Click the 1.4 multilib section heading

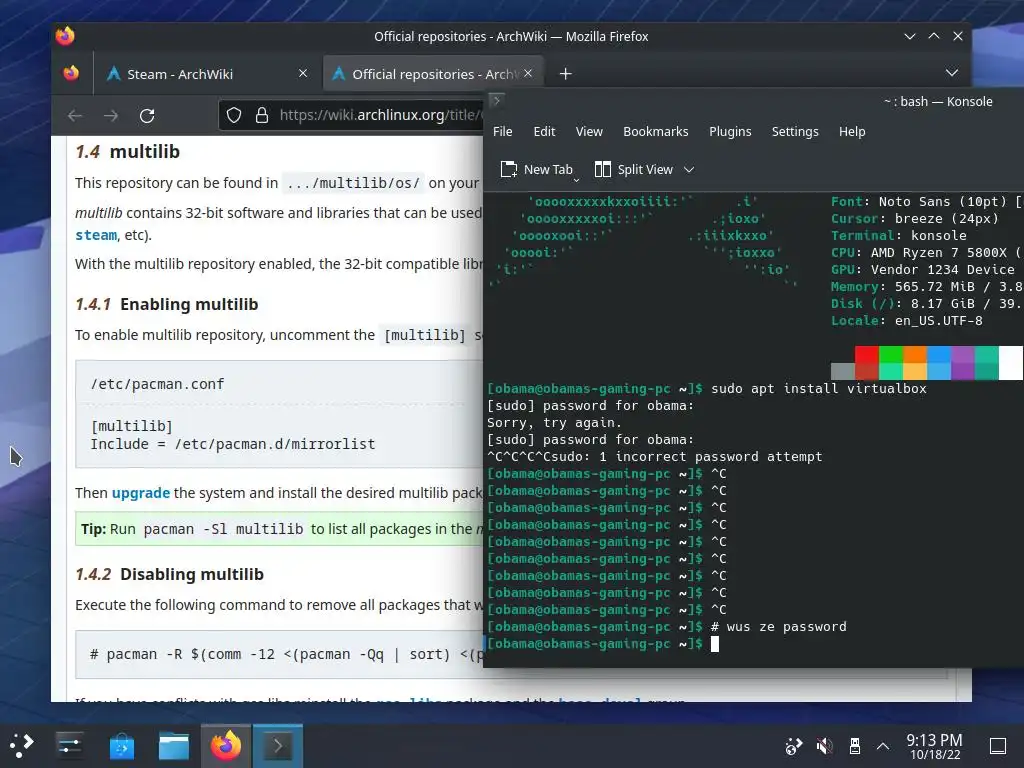(127, 152)
